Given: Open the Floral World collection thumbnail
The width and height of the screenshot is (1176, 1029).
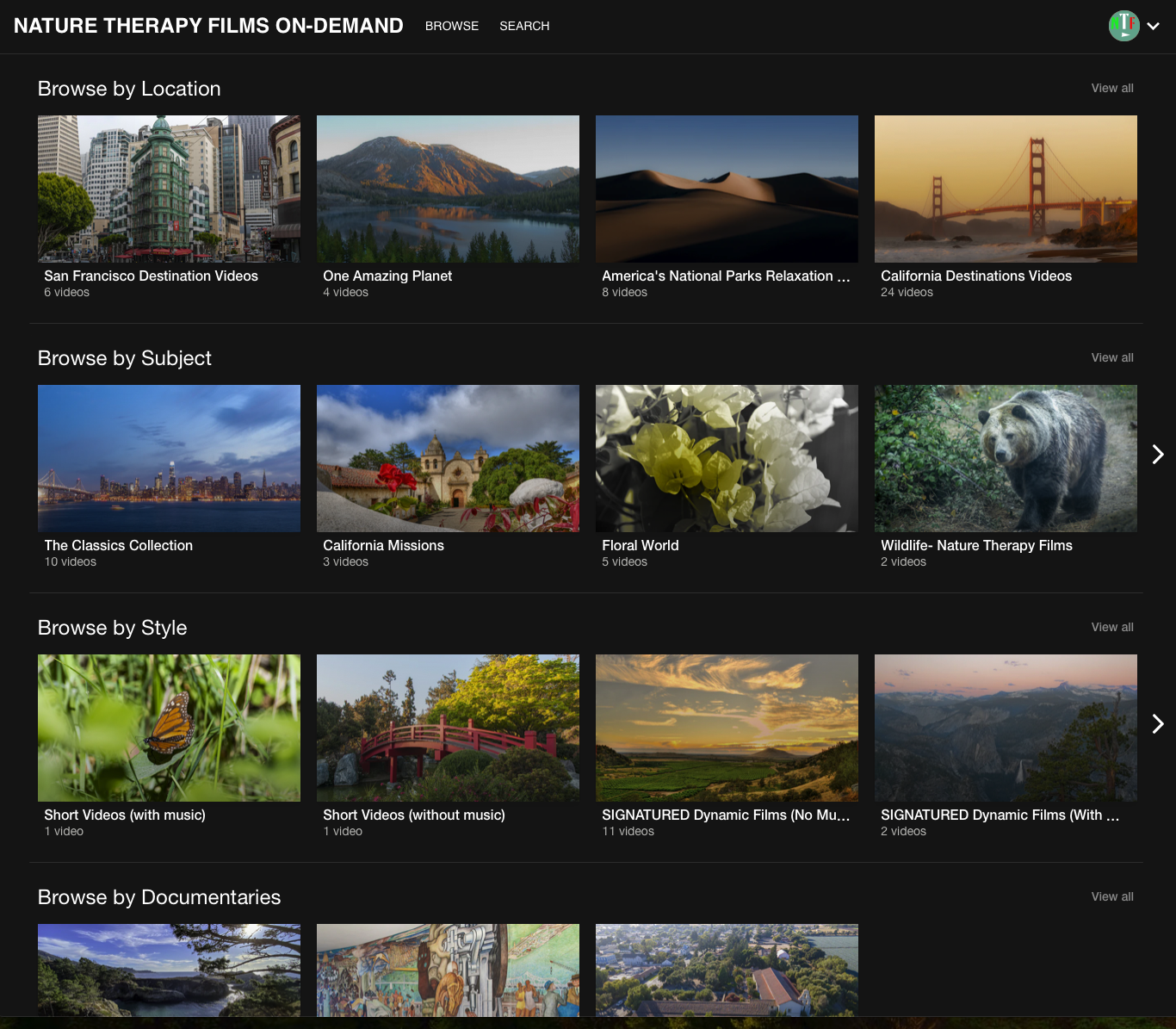Looking at the screenshot, I should click(727, 458).
